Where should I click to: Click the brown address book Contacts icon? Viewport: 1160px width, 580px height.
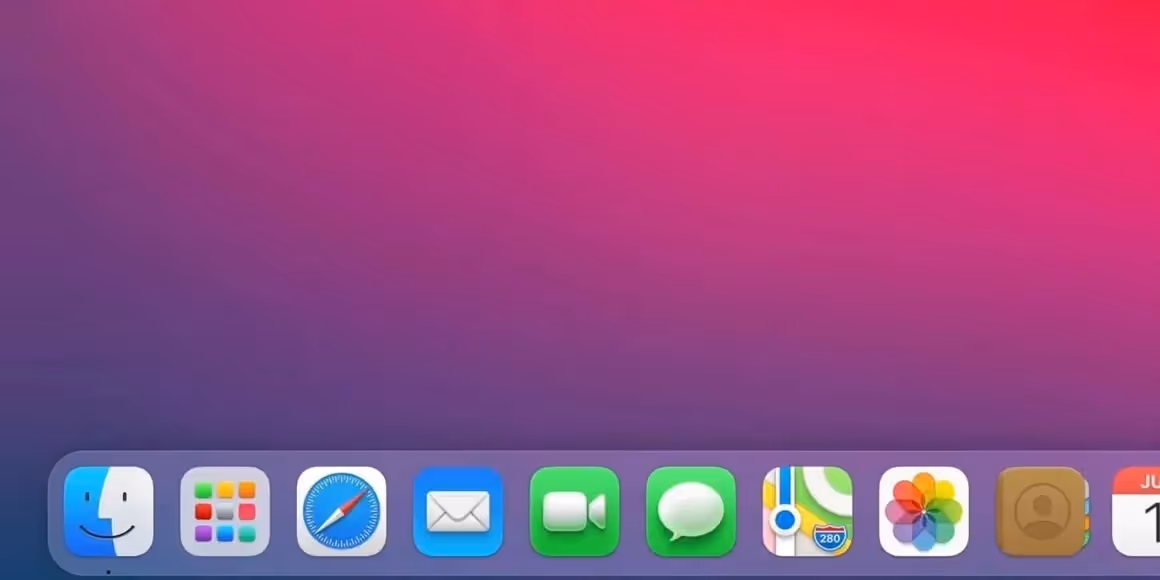click(x=1041, y=513)
